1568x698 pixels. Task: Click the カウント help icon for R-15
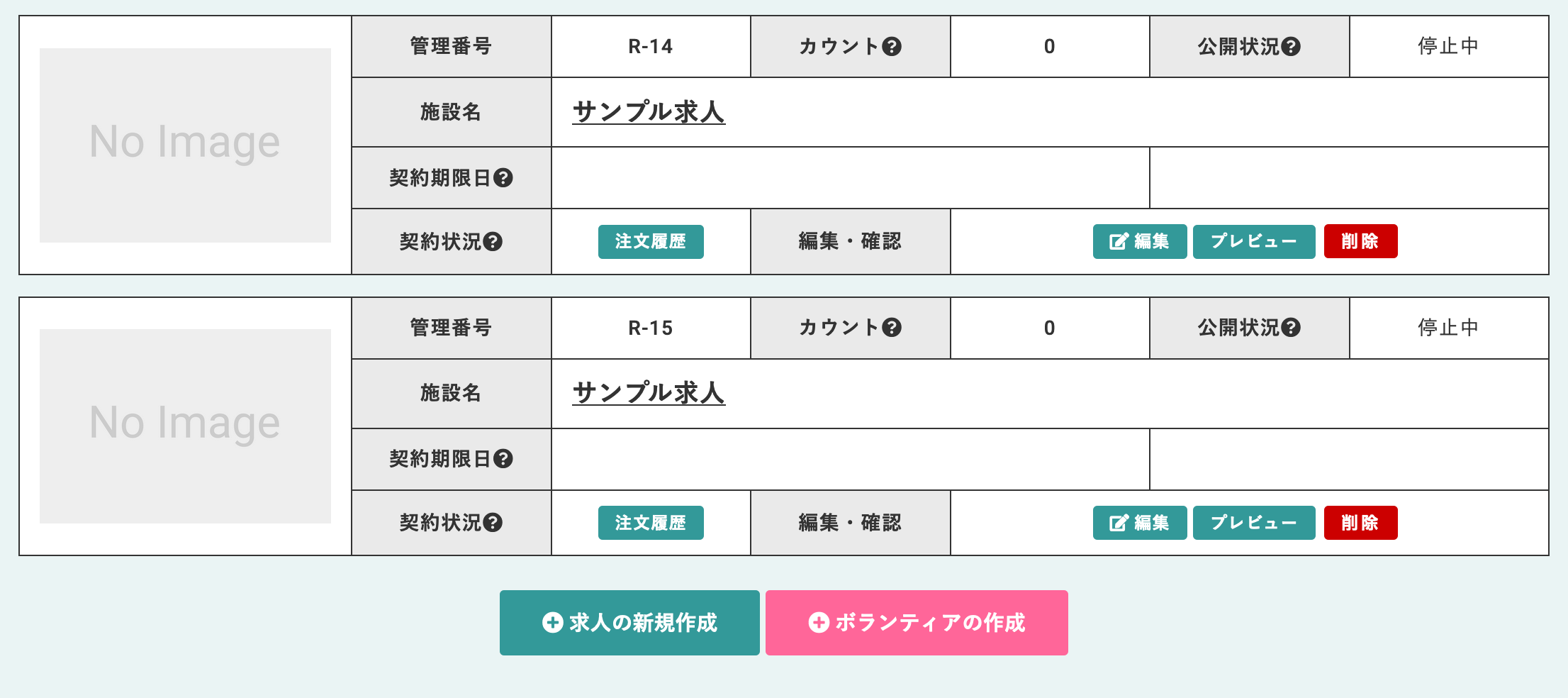[892, 328]
